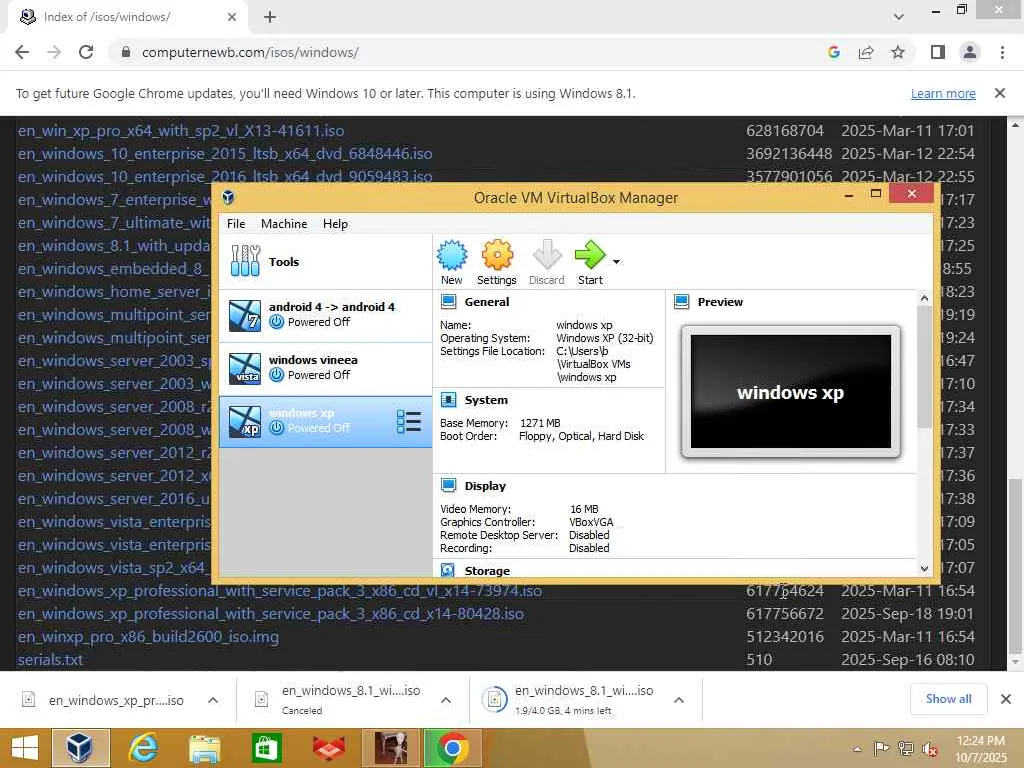Screen dimensions: 1024x768
Task: Open a new Chrome tab
Action: coord(270,17)
